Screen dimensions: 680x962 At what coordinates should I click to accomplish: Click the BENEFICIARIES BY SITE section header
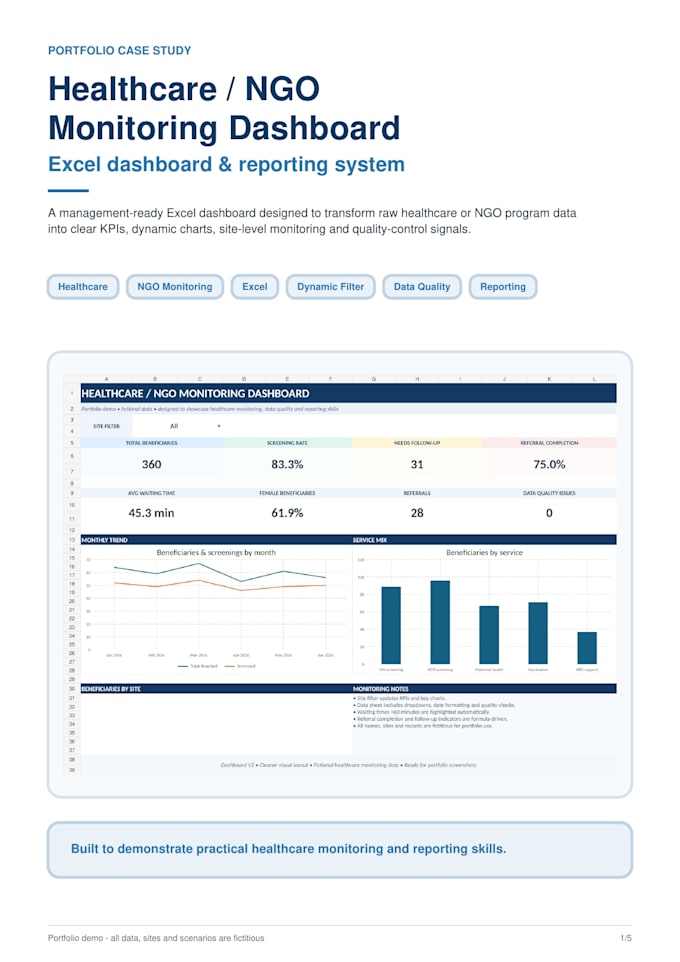point(216,689)
